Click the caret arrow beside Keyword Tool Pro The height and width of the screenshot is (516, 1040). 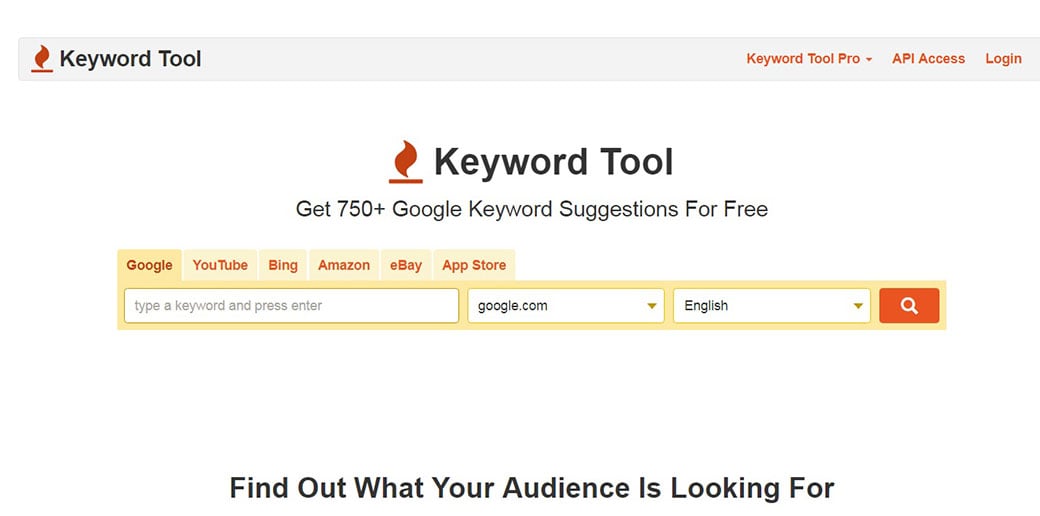point(869,60)
